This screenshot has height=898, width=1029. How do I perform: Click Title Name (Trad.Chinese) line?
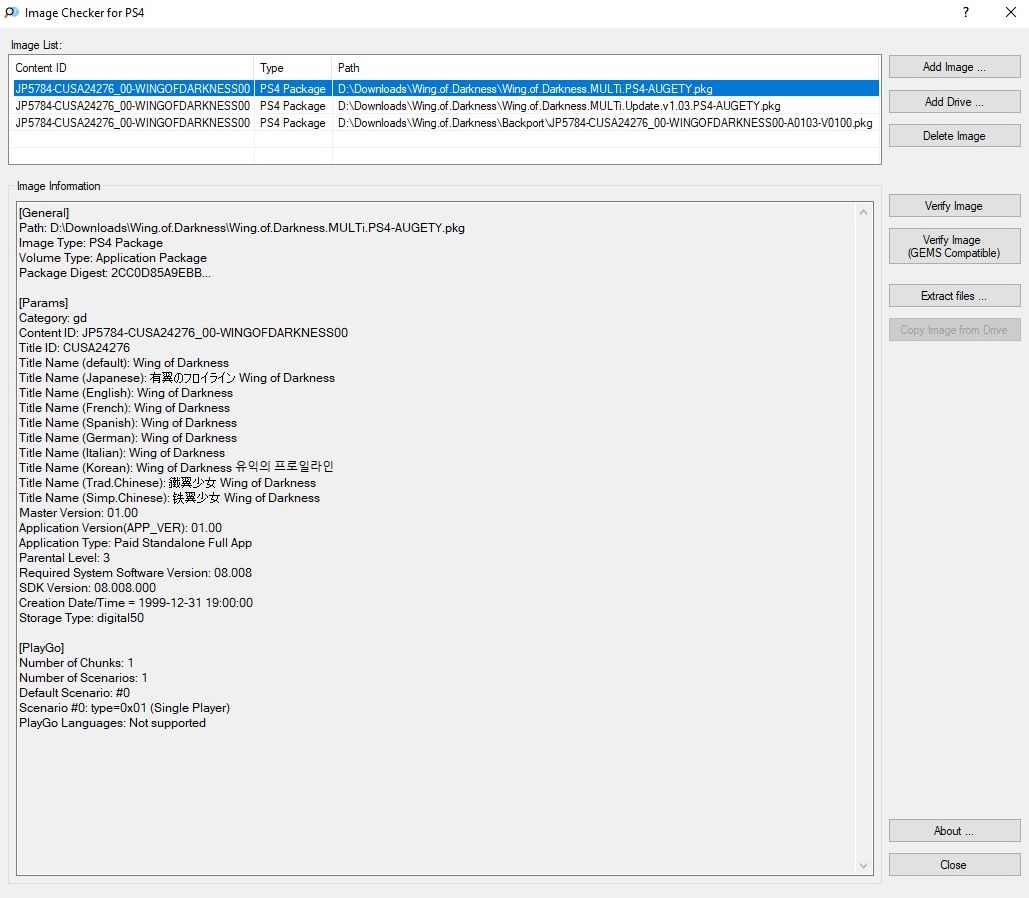pos(167,482)
